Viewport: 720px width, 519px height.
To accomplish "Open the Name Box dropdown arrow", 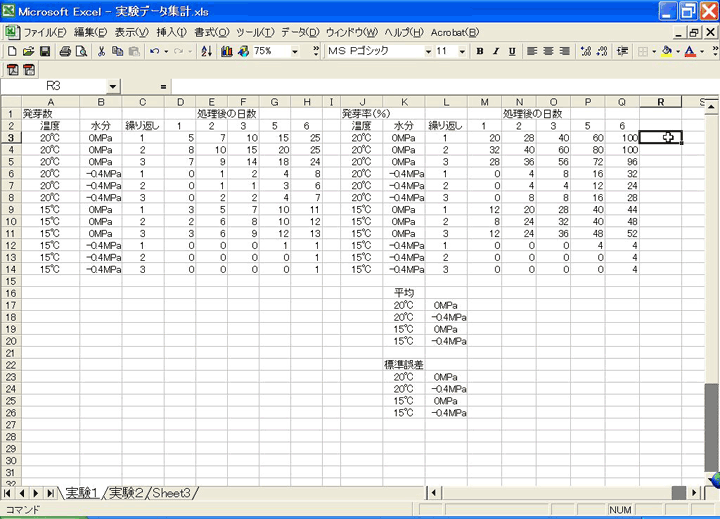I will coord(113,87).
